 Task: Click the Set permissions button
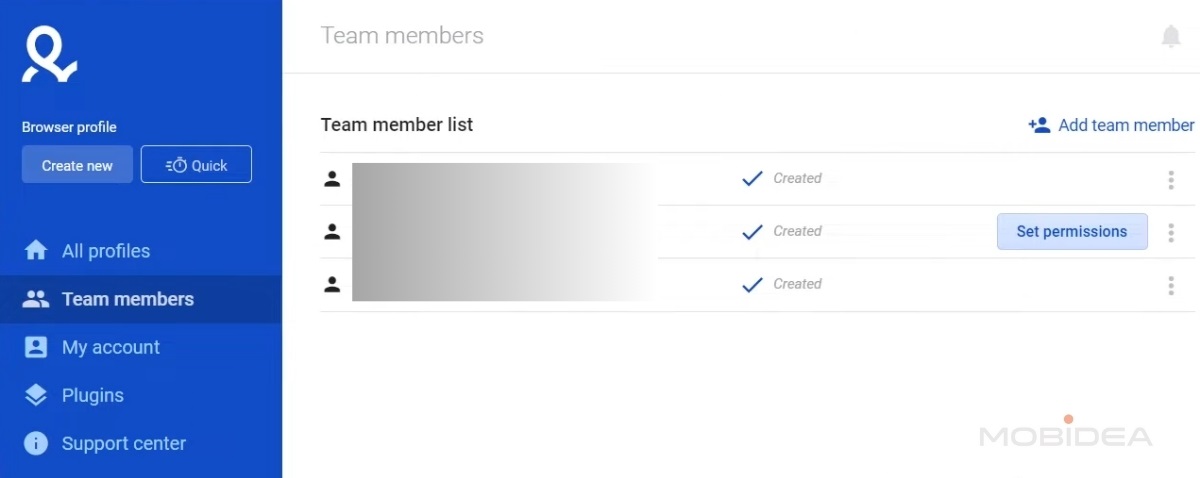point(1071,232)
